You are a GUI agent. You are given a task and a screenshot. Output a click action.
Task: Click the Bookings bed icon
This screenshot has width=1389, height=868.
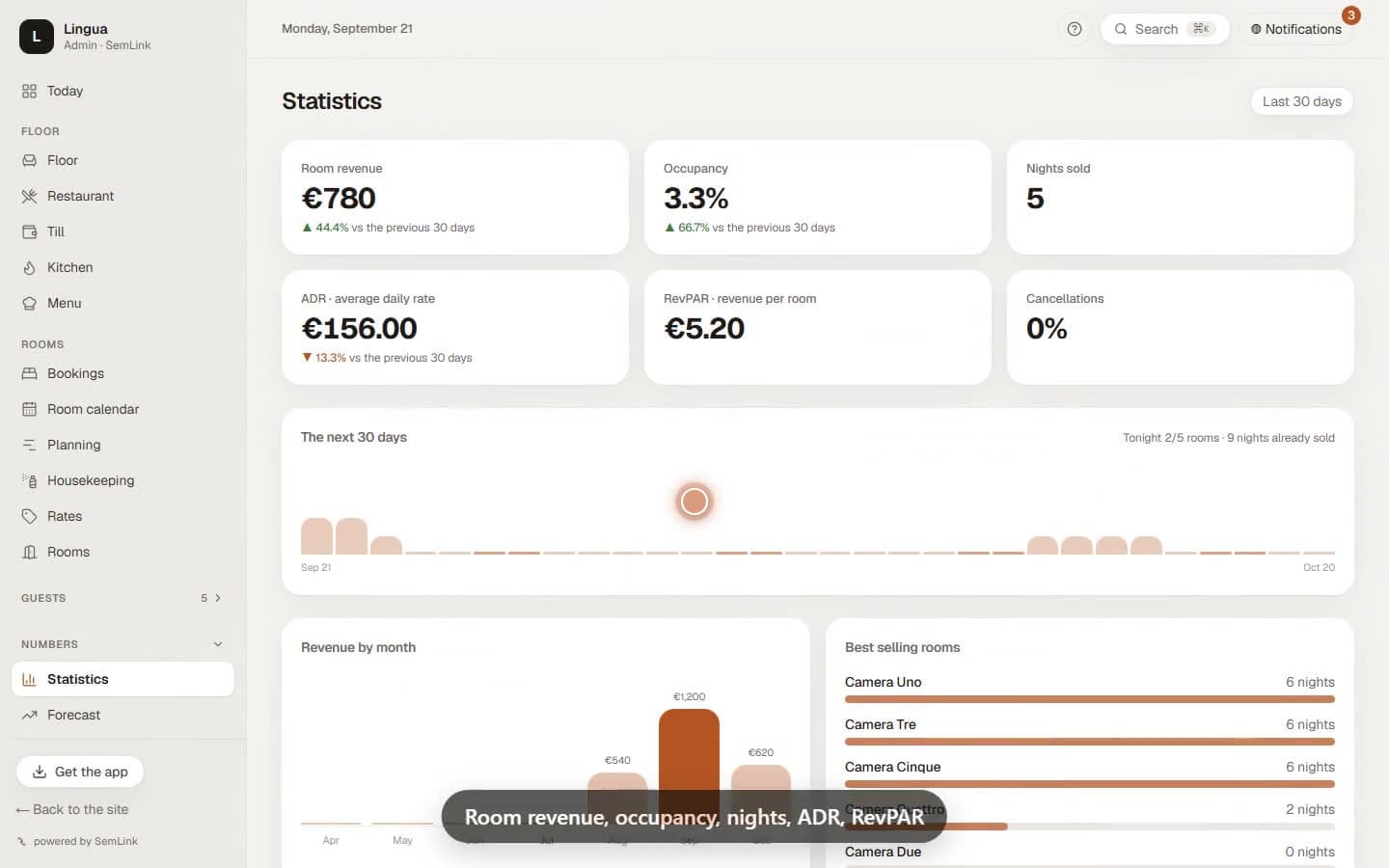29,373
